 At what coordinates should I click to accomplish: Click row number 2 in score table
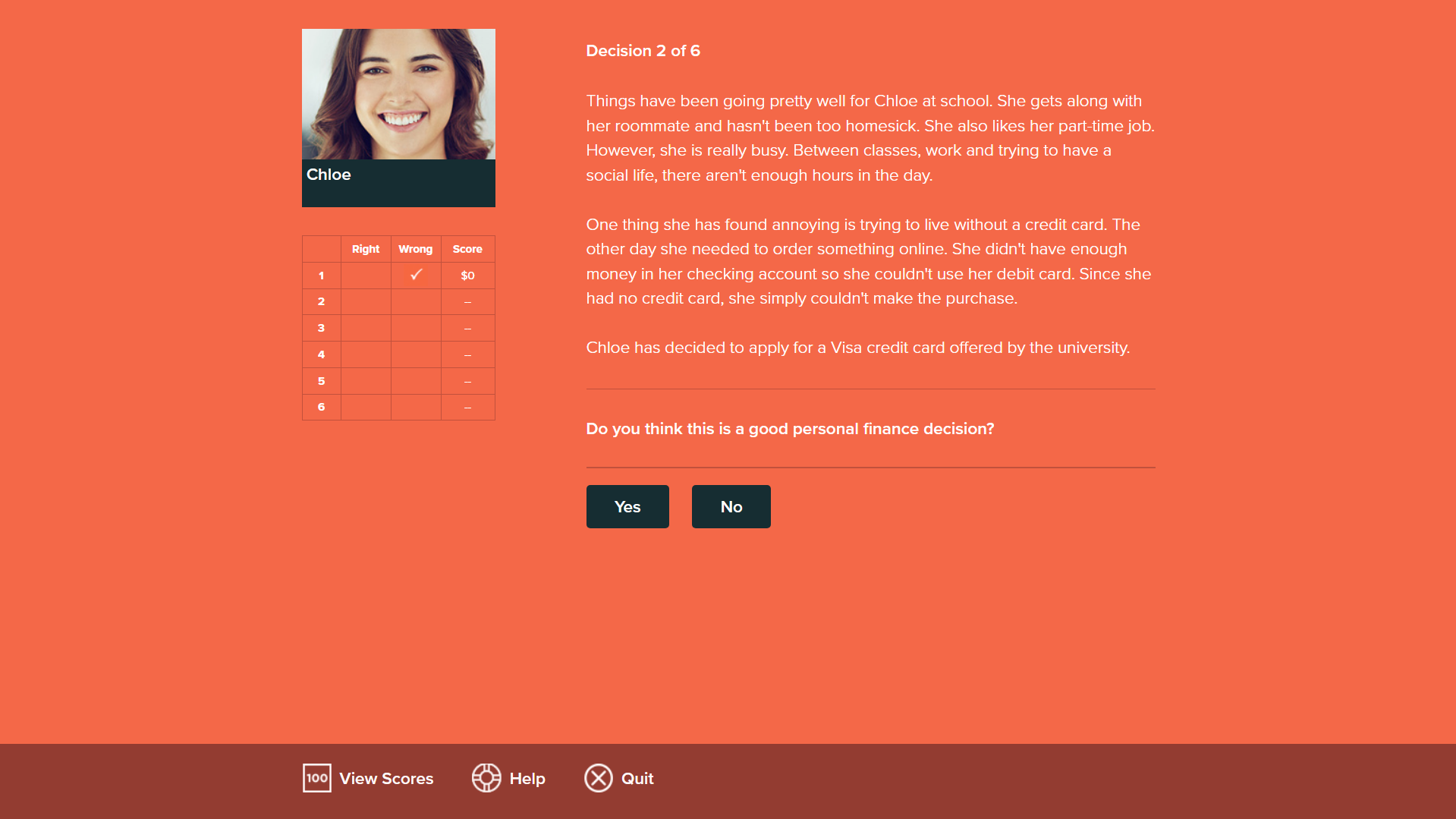point(321,301)
